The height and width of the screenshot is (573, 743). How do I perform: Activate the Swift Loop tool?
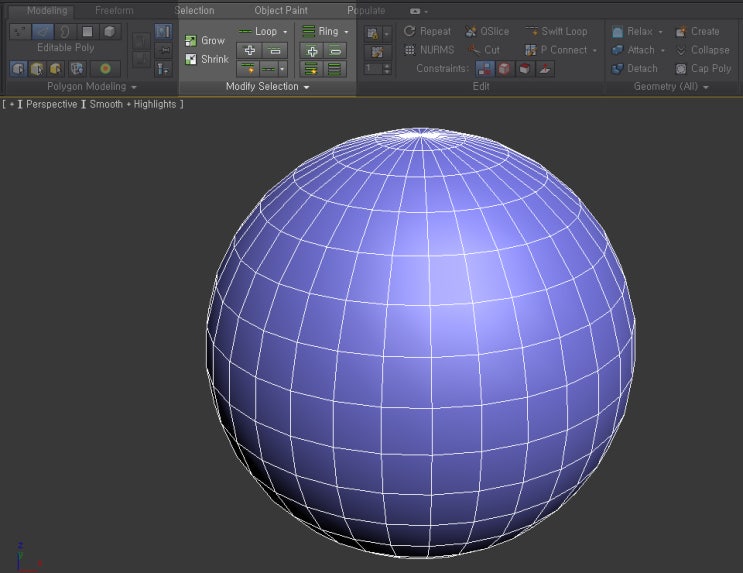coord(556,32)
